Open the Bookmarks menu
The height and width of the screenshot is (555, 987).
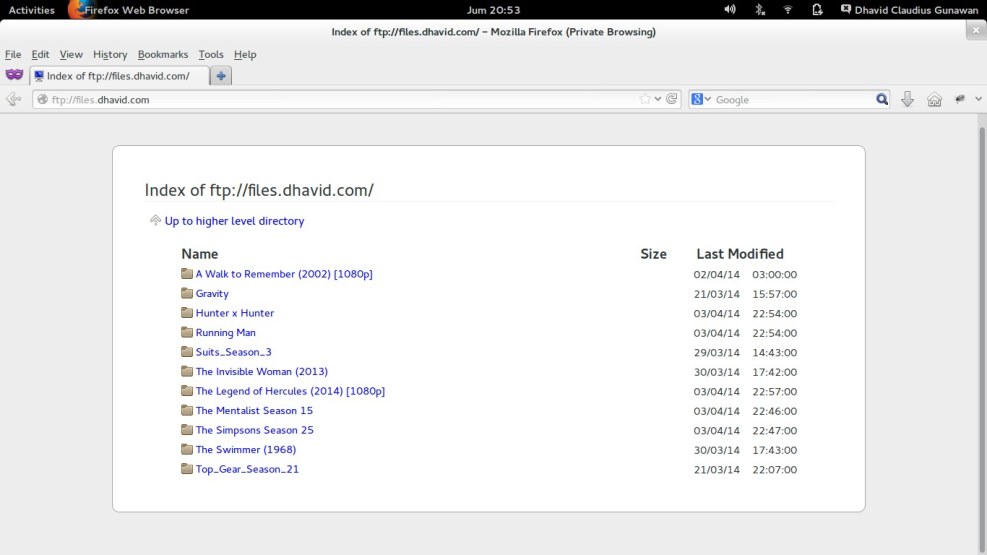click(162, 54)
